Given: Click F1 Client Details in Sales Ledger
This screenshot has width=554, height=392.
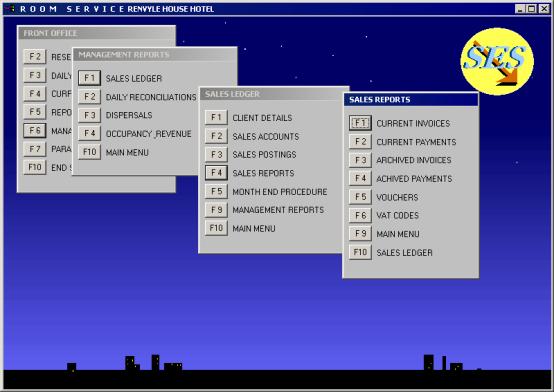Looking at the screenshot, I should point(216,117).
